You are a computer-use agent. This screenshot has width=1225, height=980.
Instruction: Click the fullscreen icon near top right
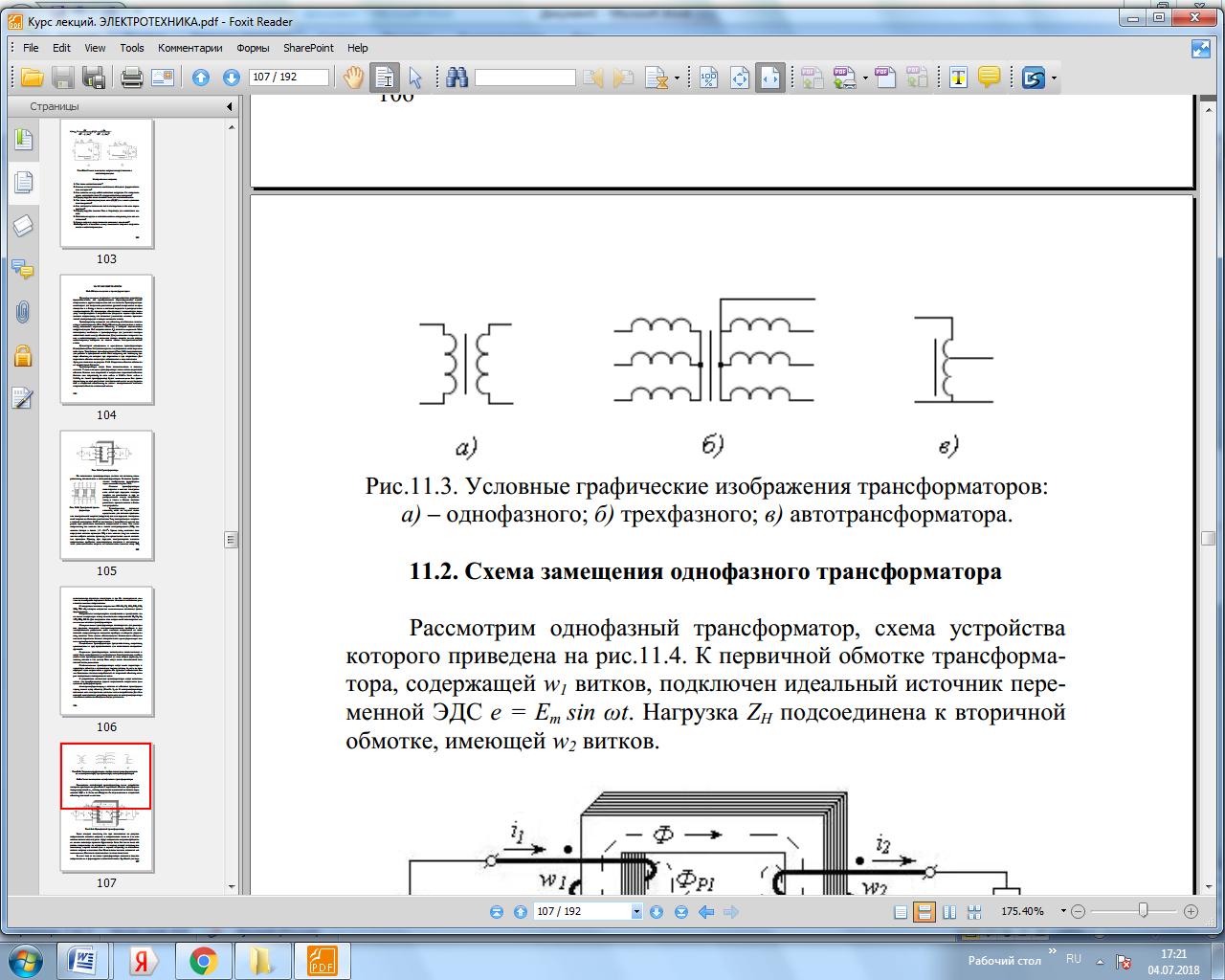[1201, 48]
